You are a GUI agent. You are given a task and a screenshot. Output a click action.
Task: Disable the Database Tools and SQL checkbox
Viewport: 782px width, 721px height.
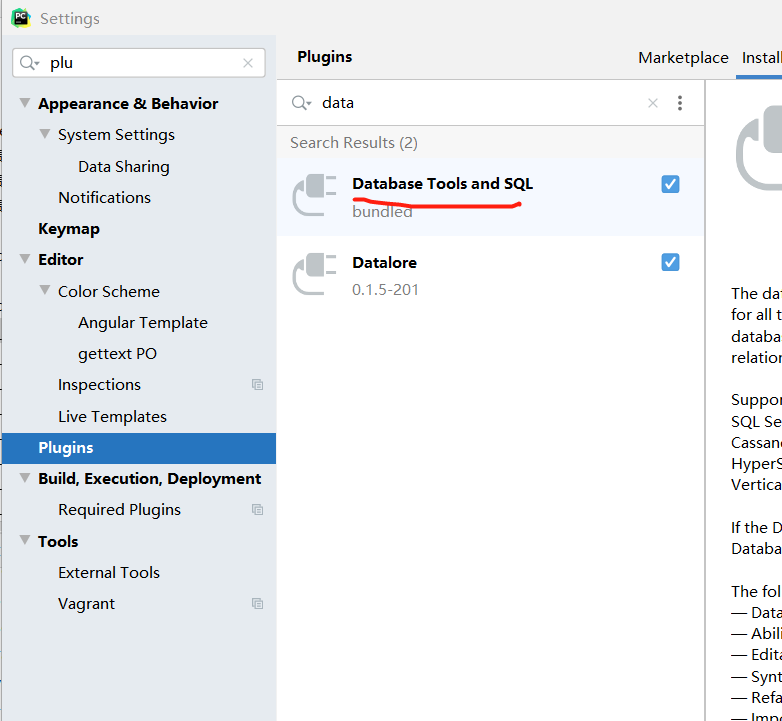coord(670,184)
